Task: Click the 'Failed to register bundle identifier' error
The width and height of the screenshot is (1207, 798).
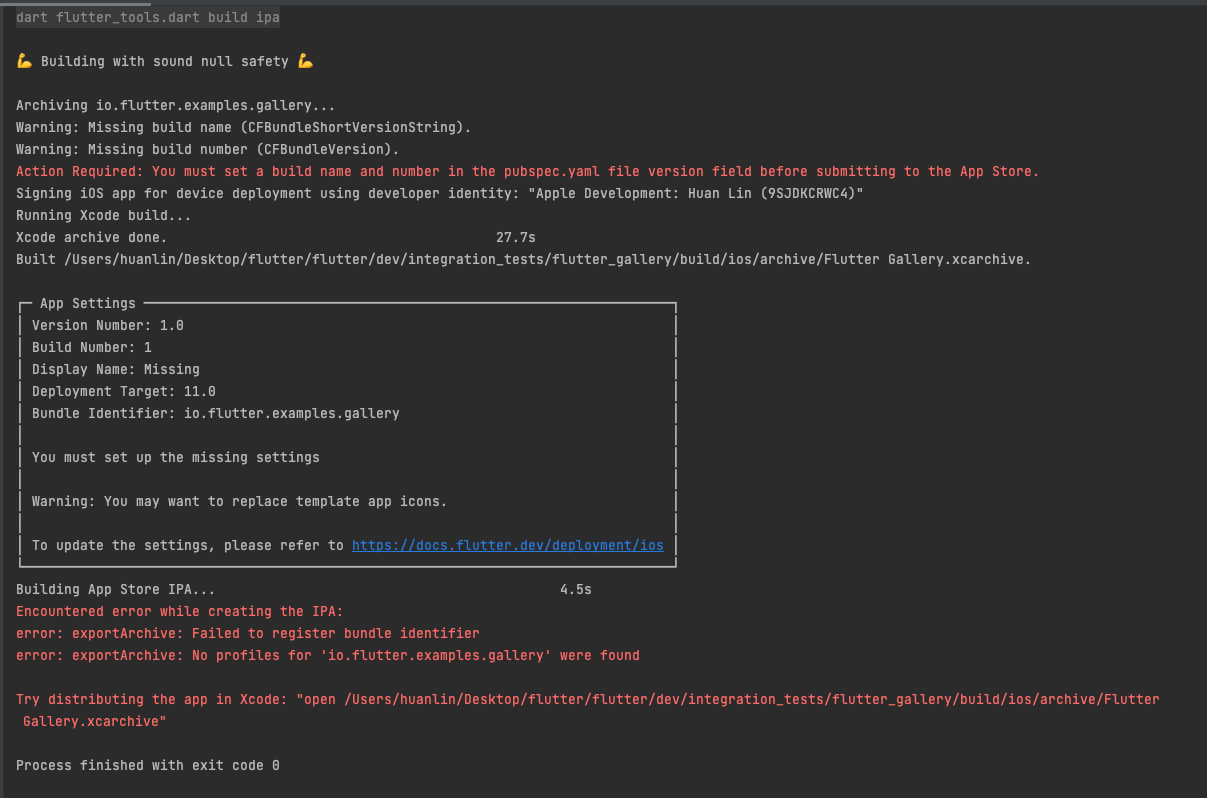Action: (248, 633)
